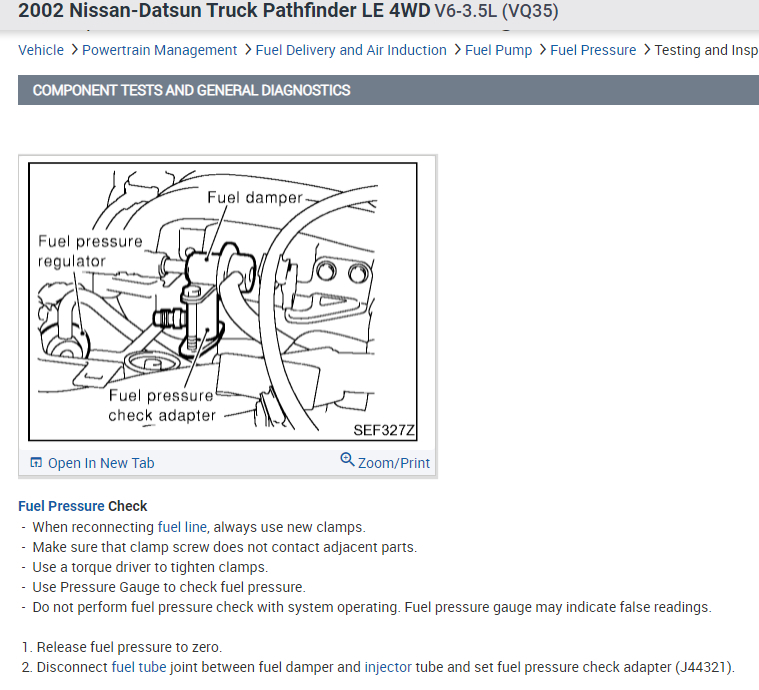Click the chevron before Powertrain Management
The width and height of the screenshot is (759, 690).
click(x=74, y=50)
